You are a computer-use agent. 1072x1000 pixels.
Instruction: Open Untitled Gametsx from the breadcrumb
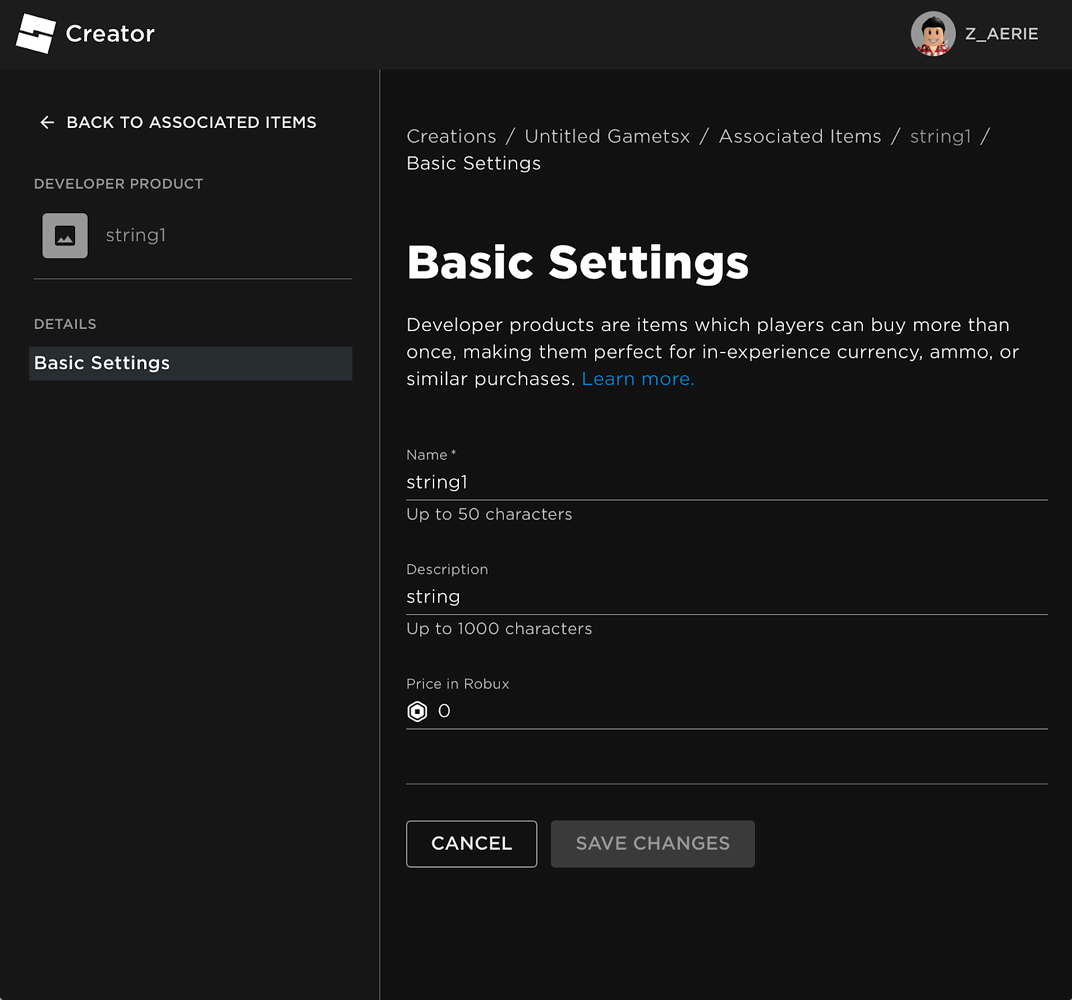[606, 136]
